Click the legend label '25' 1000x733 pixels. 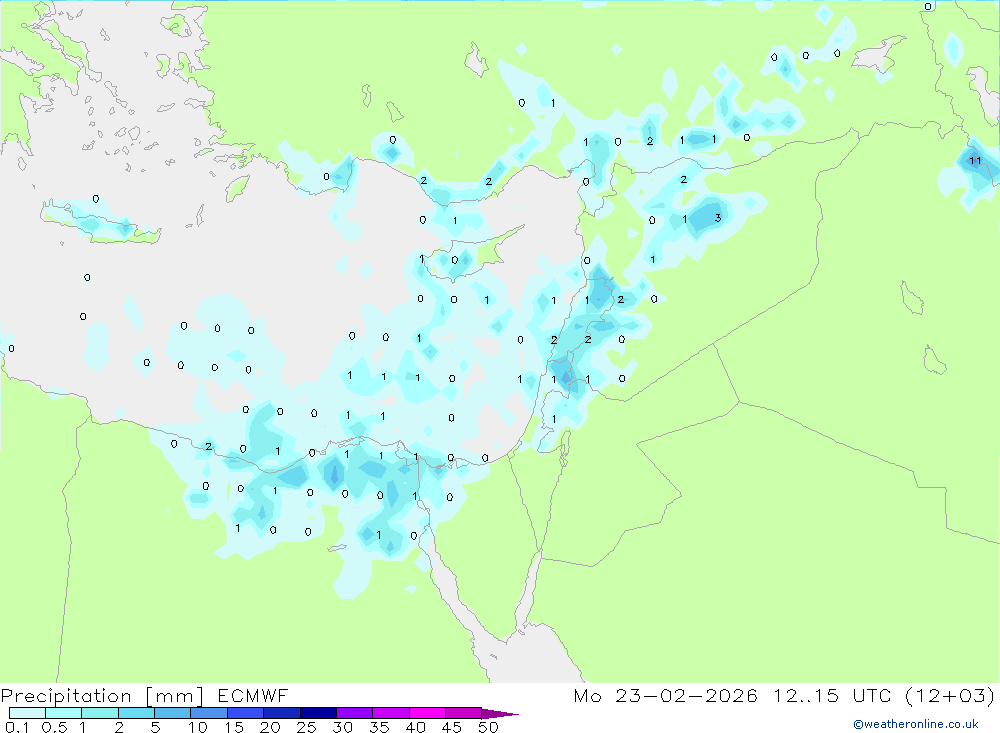coord(307,727)
